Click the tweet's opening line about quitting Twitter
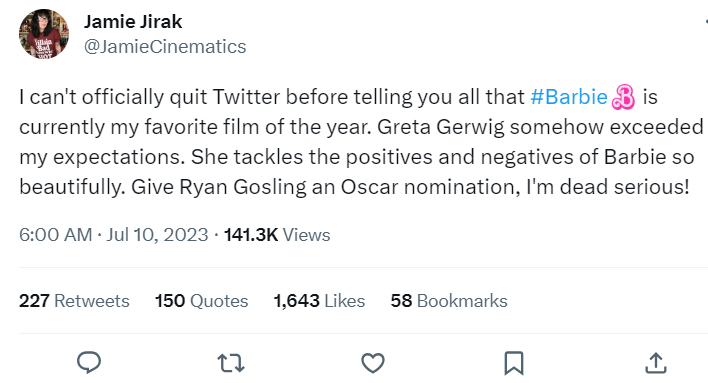The image size is (708, 383). pos(338,97)
